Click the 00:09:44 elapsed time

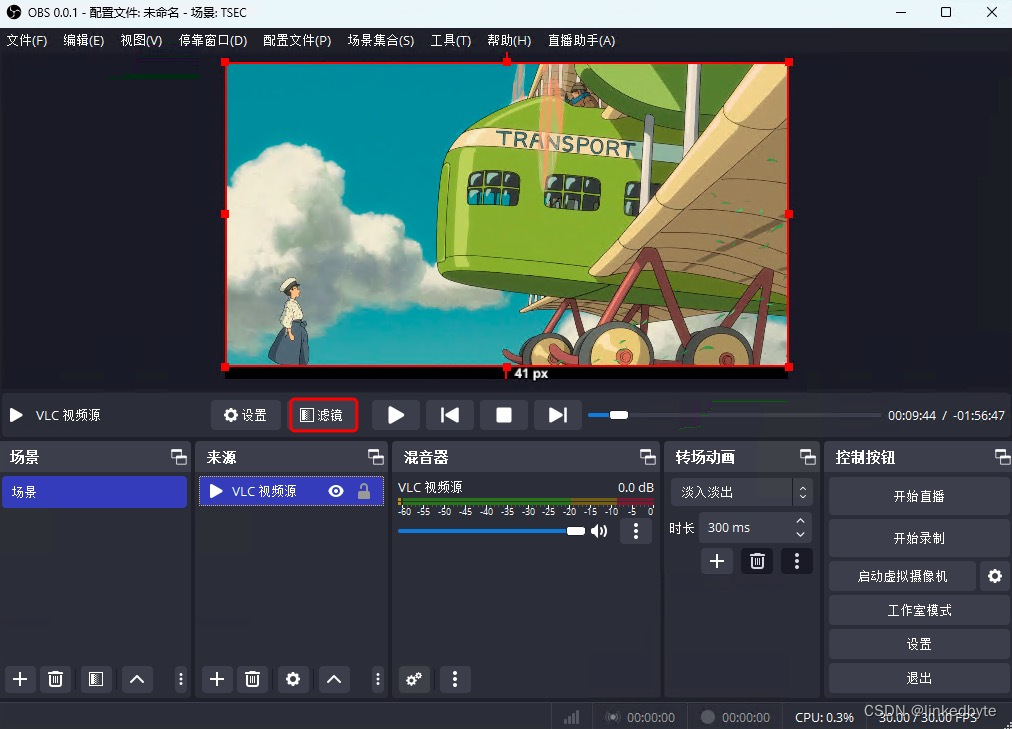point(911,415)
